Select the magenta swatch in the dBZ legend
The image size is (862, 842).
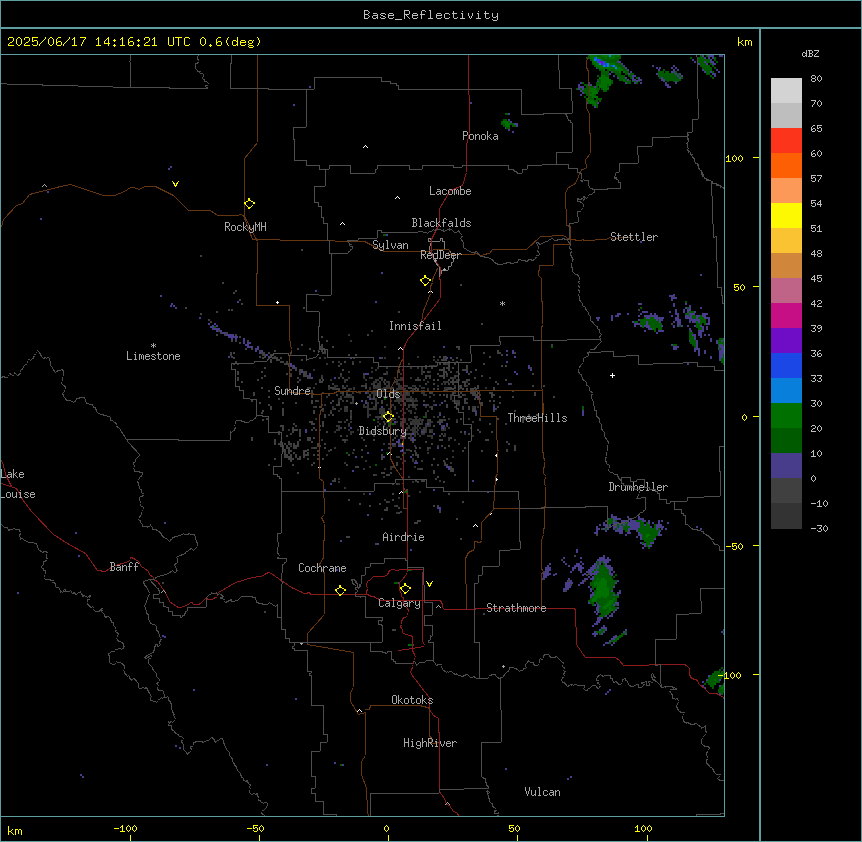click(x=786, y=315)
